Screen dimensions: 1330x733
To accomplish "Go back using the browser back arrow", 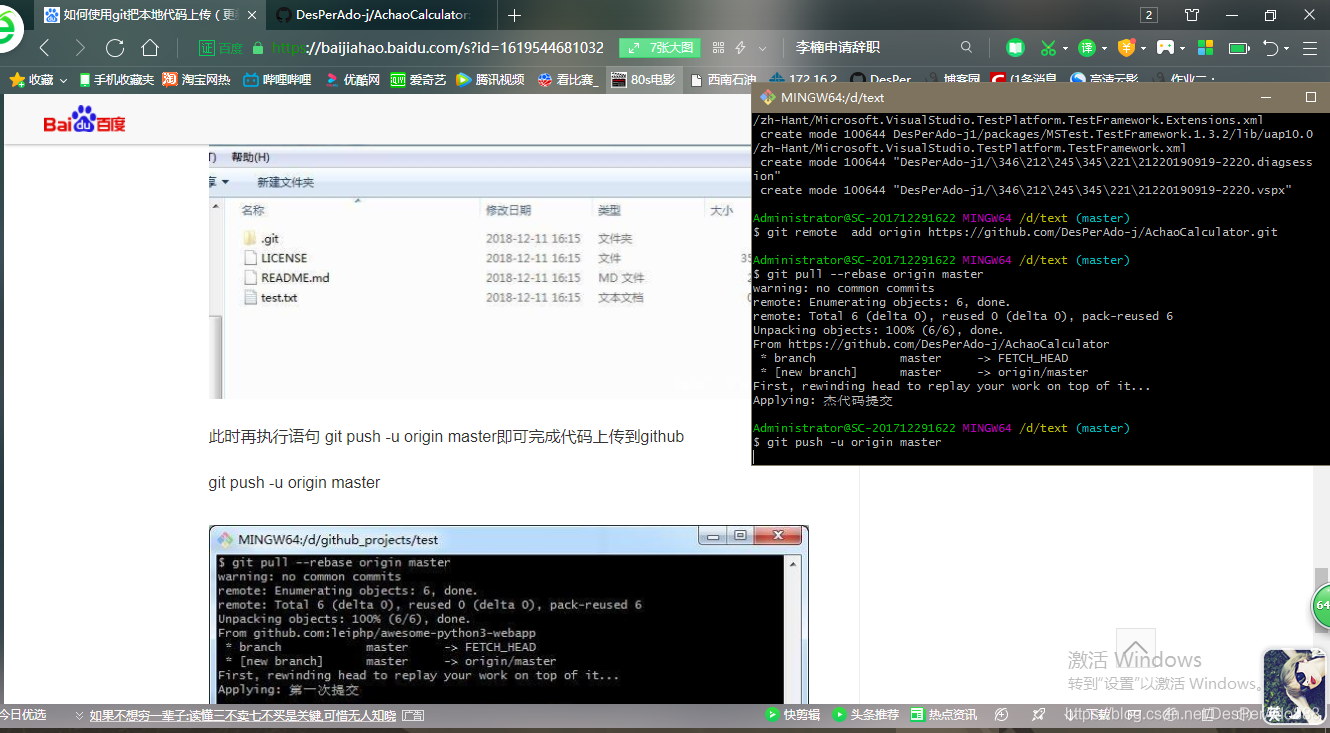I will click(x=44, y=47).
